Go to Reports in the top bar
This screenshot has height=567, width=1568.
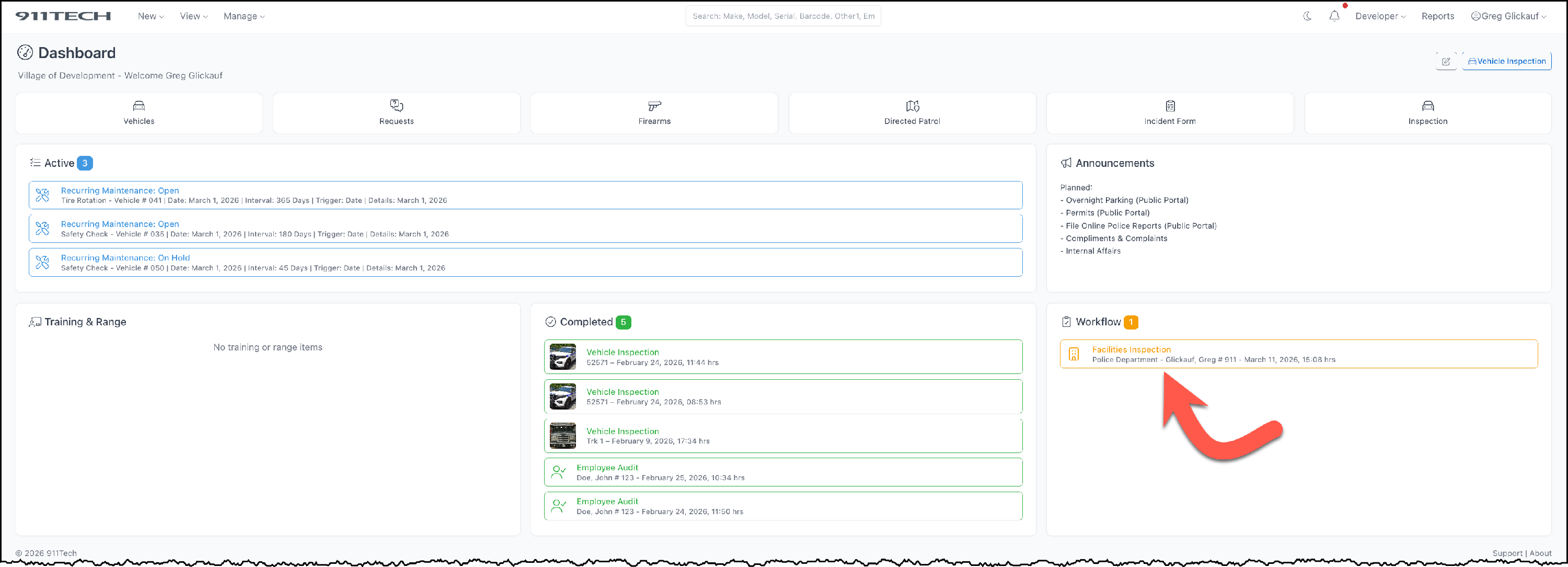1437,16
